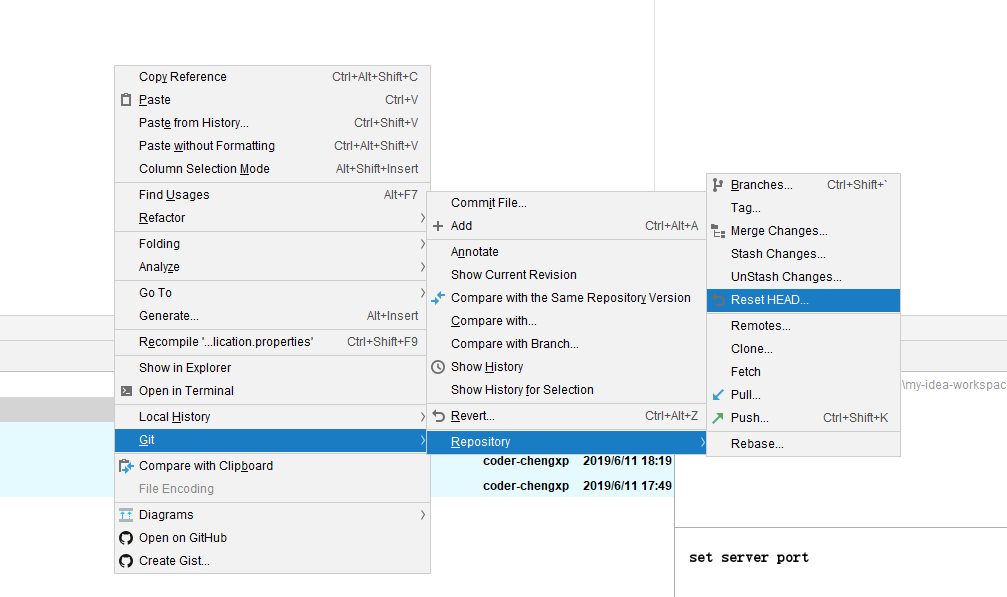Choose Show in Explorer
This screenshot has width=1007, height=597.
pyautogui.click(x=272, y=368)
